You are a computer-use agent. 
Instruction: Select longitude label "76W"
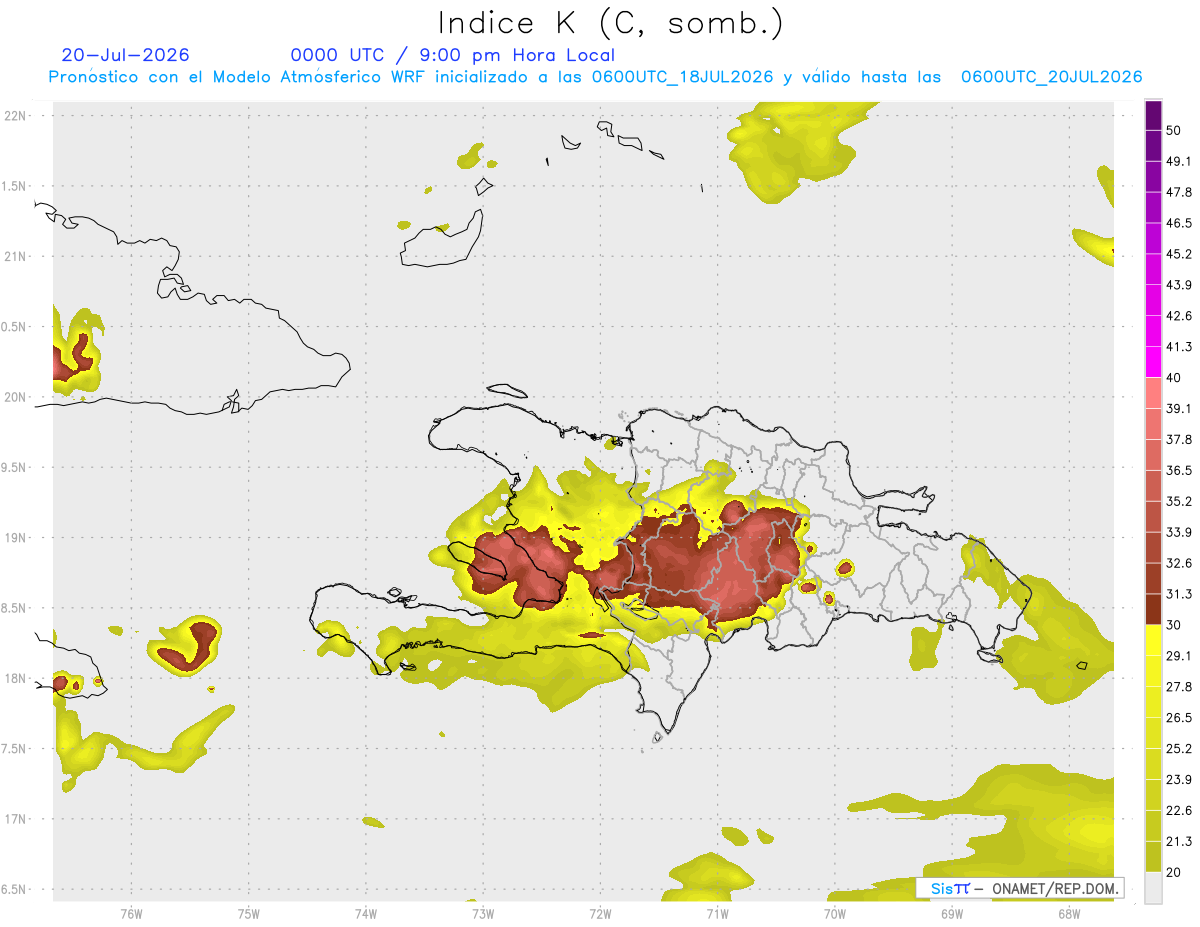[x=131, y=913]
